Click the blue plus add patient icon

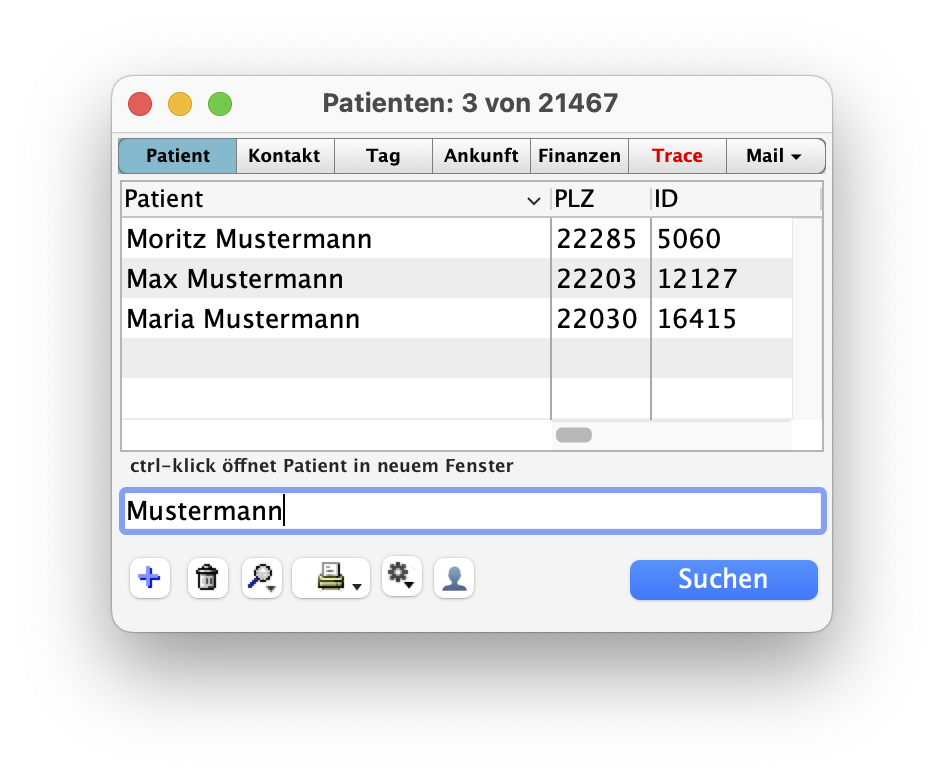click(150, 578)
